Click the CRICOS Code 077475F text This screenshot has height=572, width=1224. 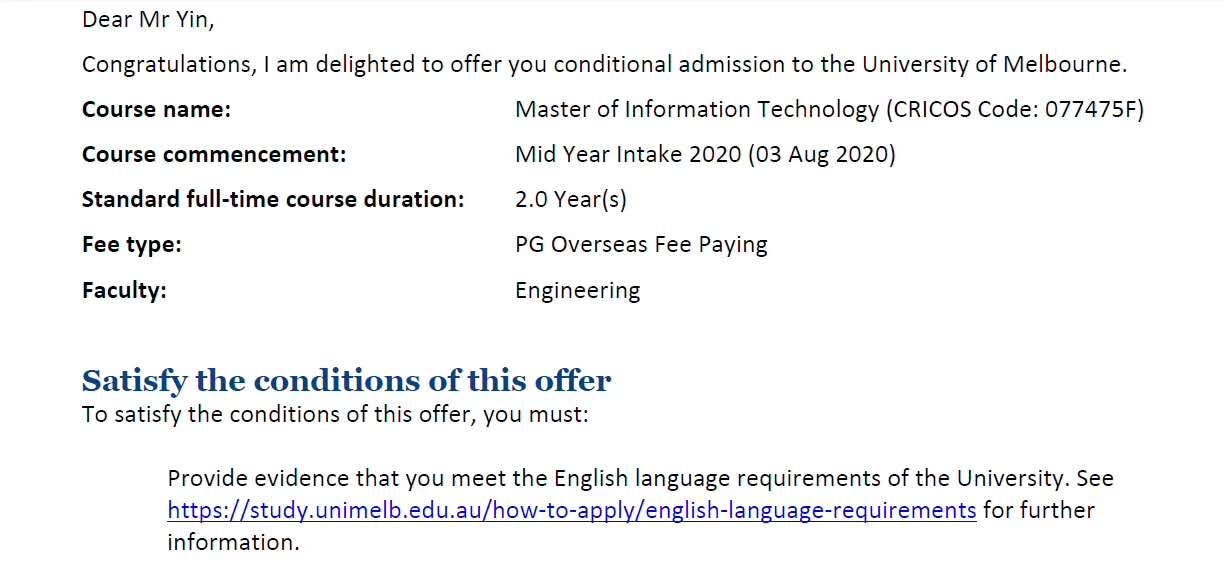click(x=1015, y=110)
